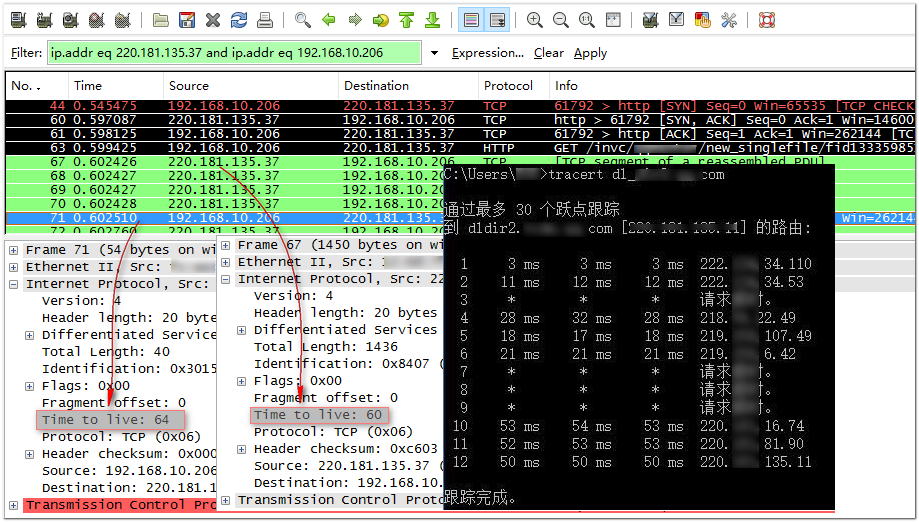The width and height of the screenshot is (919, 522).
Task: Stop the running capture icon
Action: coord(96,21)
